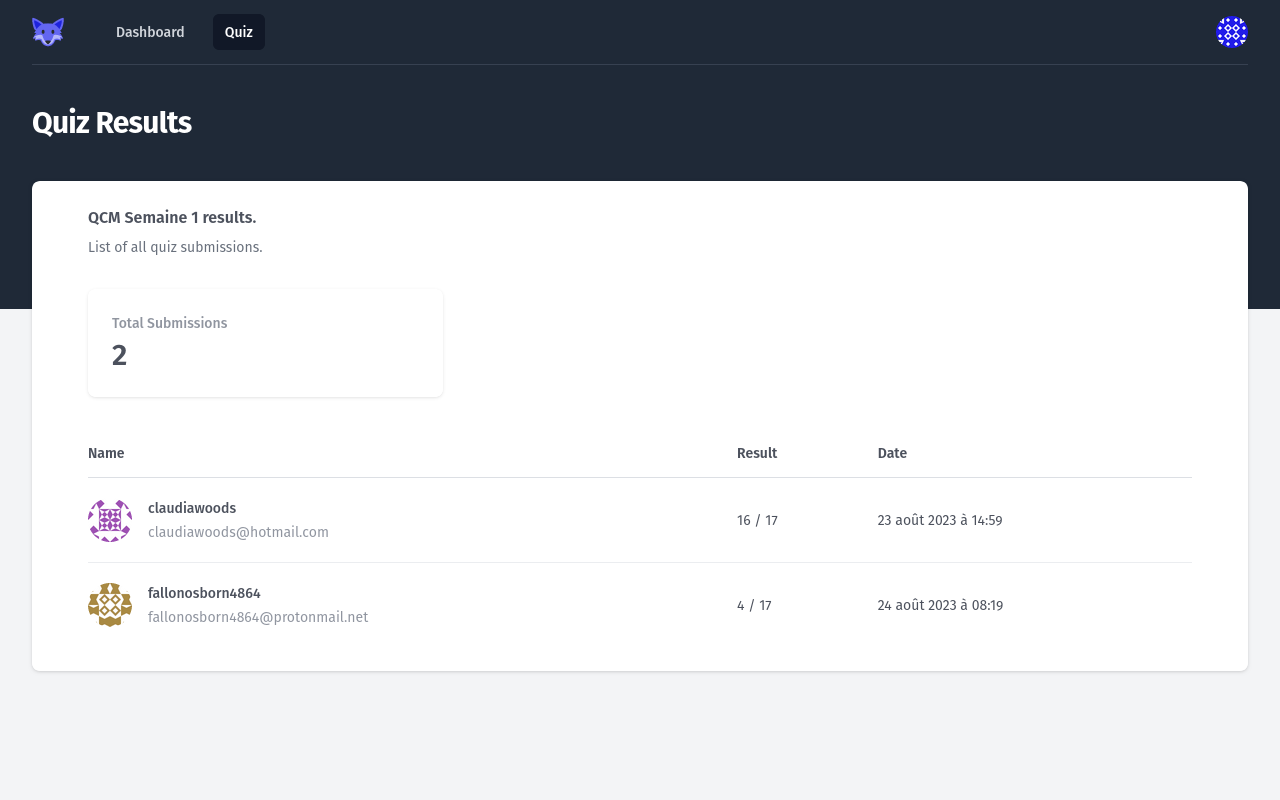
Task: Click the fallonosborn4864 username
Action: click(204, 593)
